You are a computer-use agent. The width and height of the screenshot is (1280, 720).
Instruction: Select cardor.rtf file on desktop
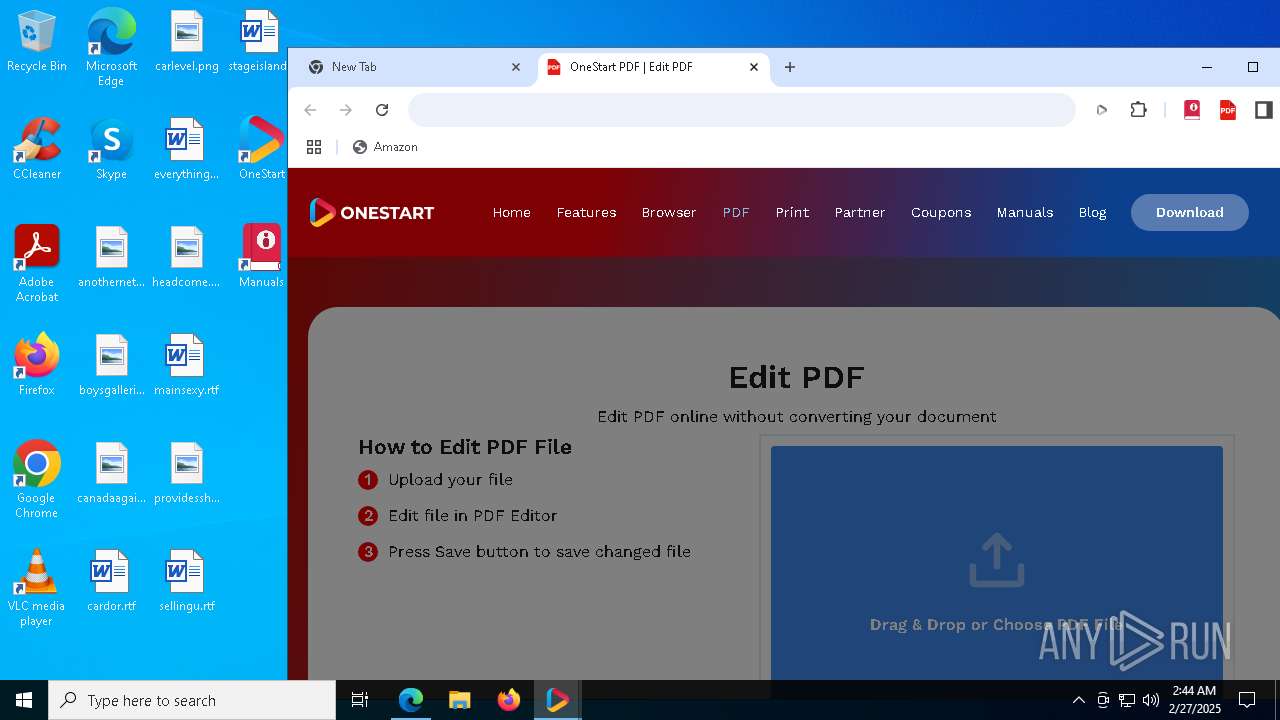[x=111, y=582]
